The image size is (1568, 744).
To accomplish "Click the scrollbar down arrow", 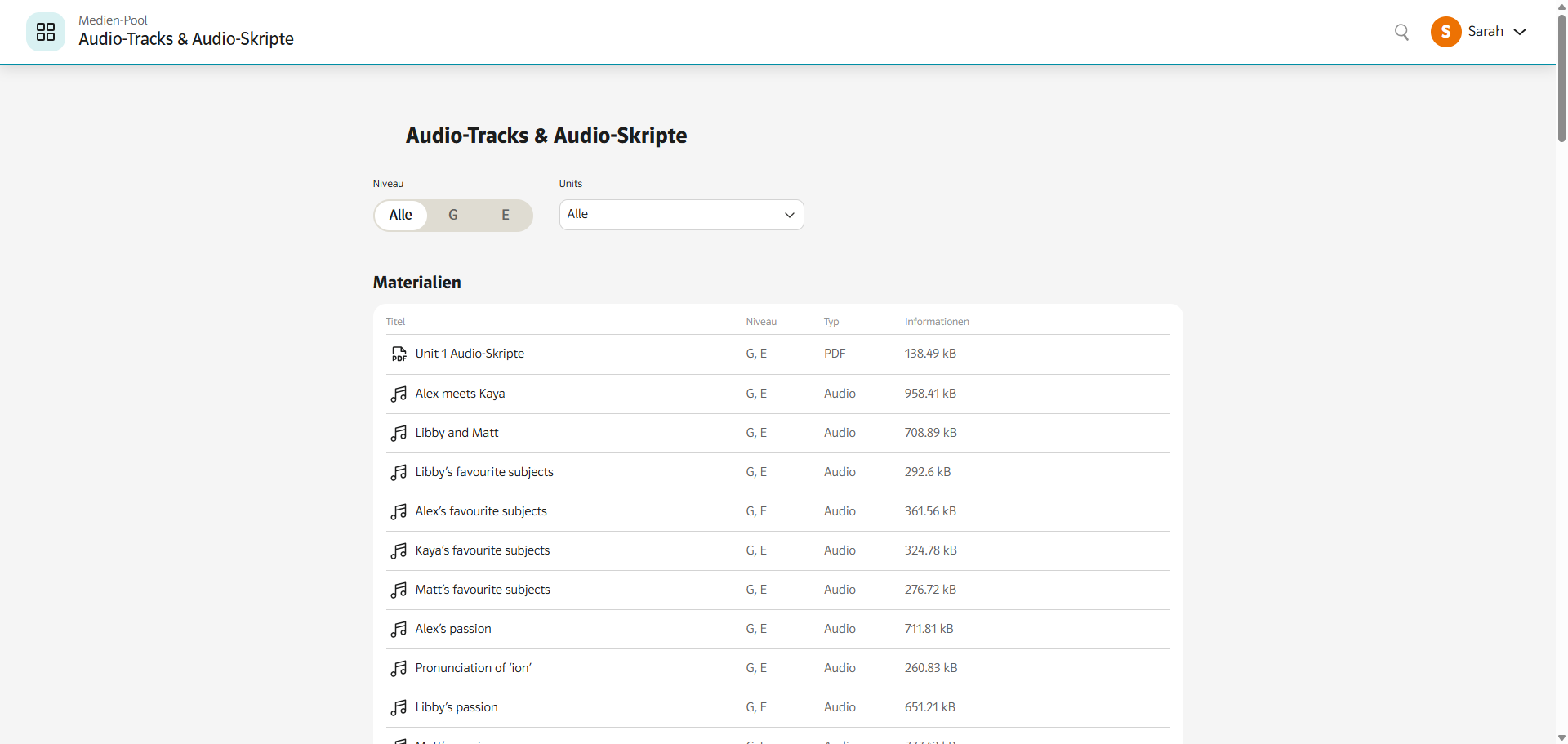I will click(x=1561, y=737).
